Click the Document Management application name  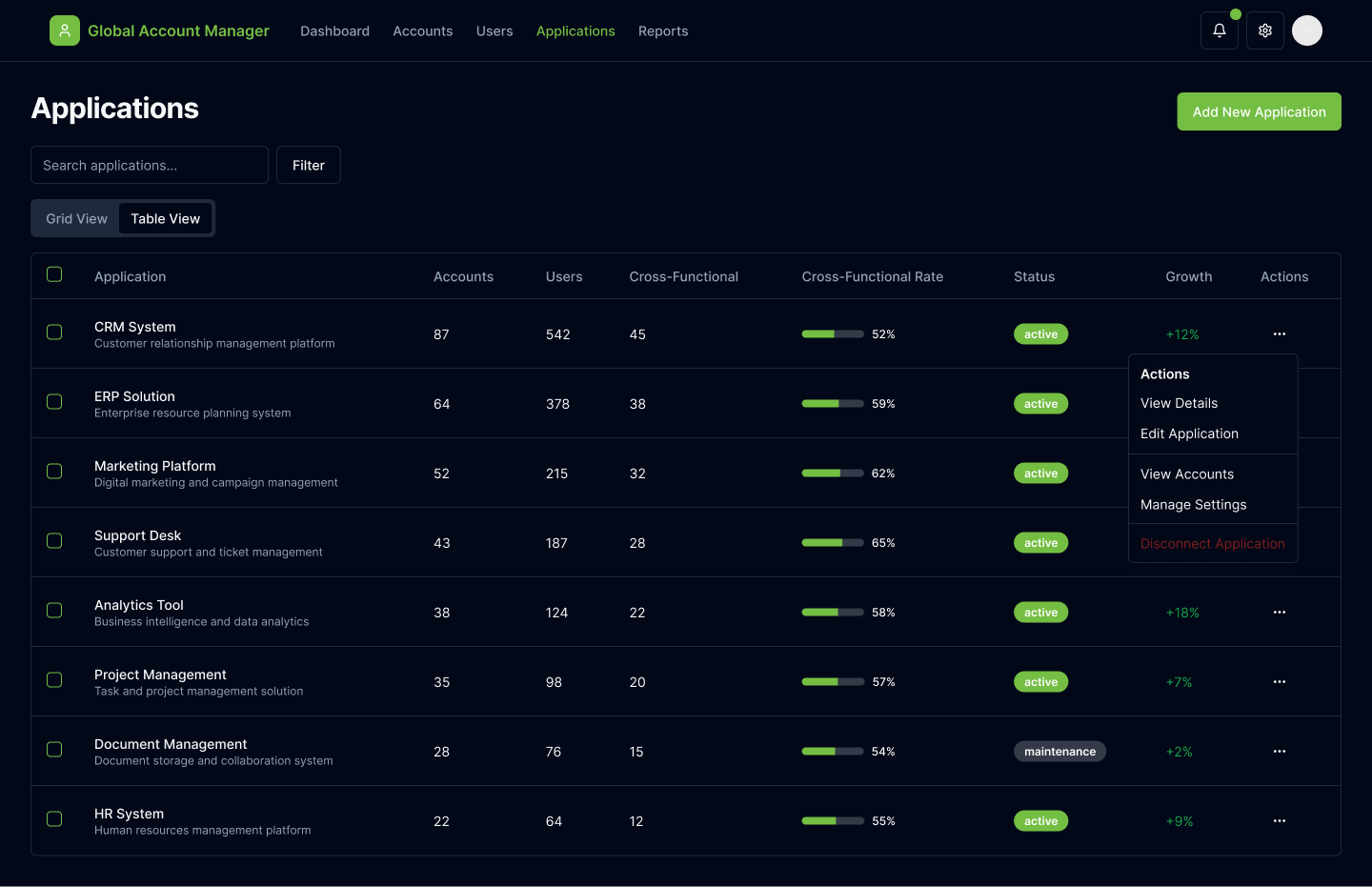tap(171, 744)
